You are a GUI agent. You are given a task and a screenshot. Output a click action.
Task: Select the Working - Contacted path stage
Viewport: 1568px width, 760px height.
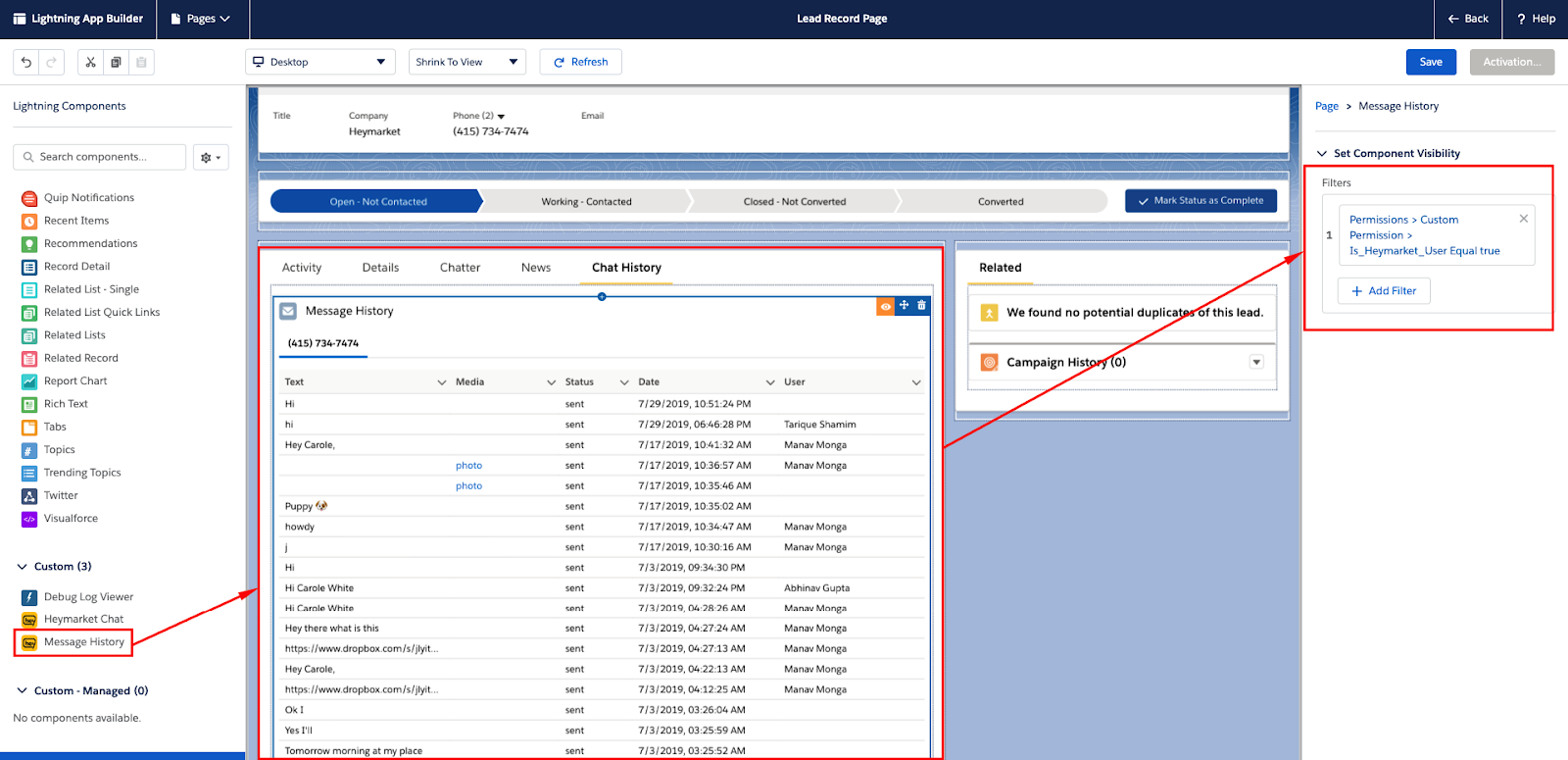click(x=586, y=202)
